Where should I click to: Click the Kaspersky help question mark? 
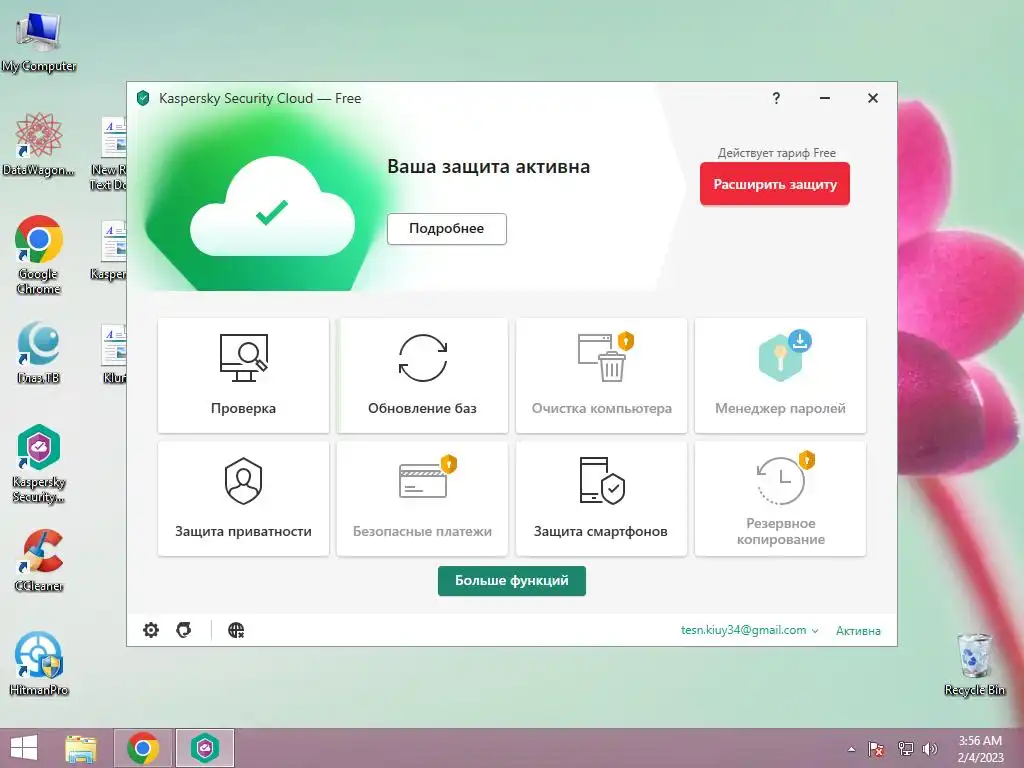point(776,98)
